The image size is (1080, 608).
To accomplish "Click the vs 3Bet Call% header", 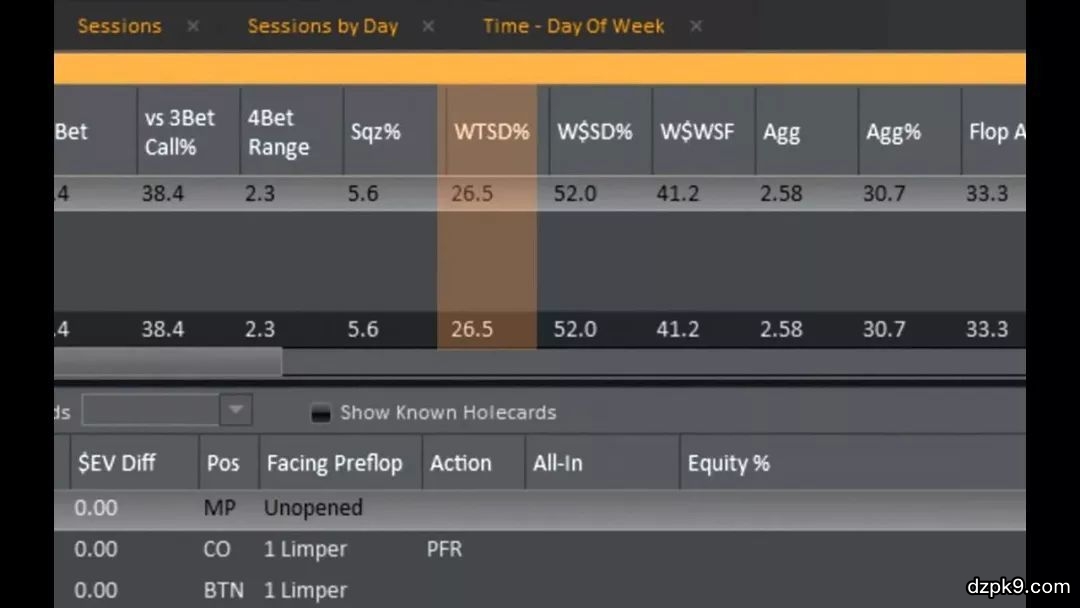I will pyautogui.click(x=180, y=132).
